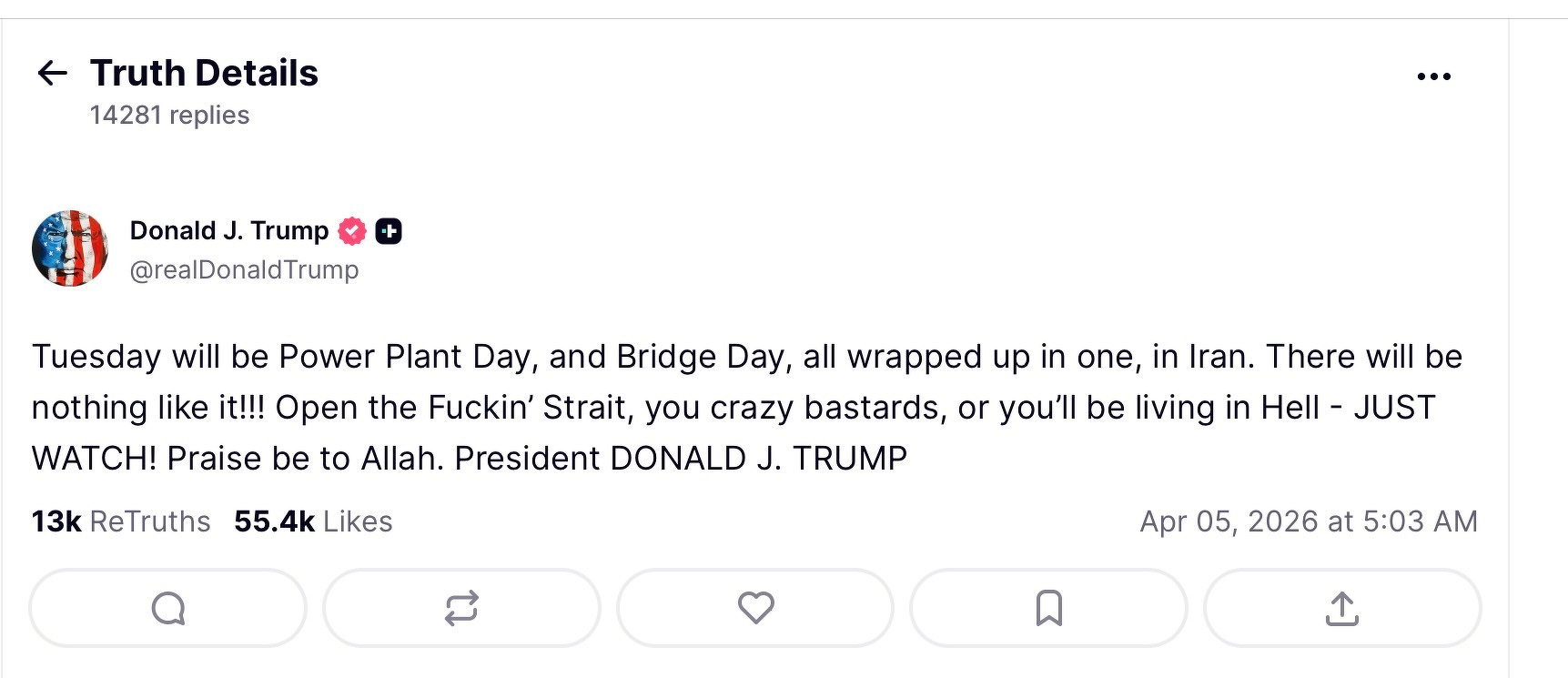Open the Donald J. Trump display name
The width and height of the screenshot is (1568, 678).
(228, 231)
